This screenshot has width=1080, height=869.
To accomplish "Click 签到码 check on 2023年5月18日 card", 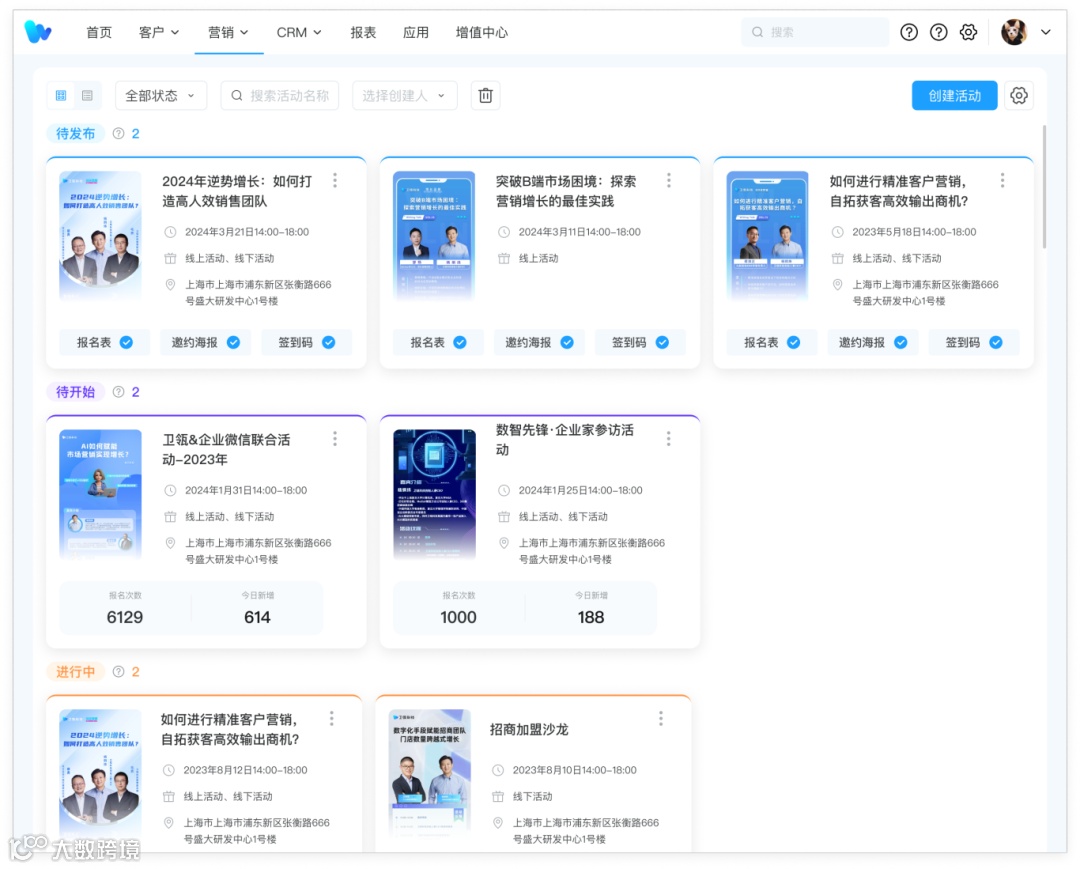I will tap(996, 342).
